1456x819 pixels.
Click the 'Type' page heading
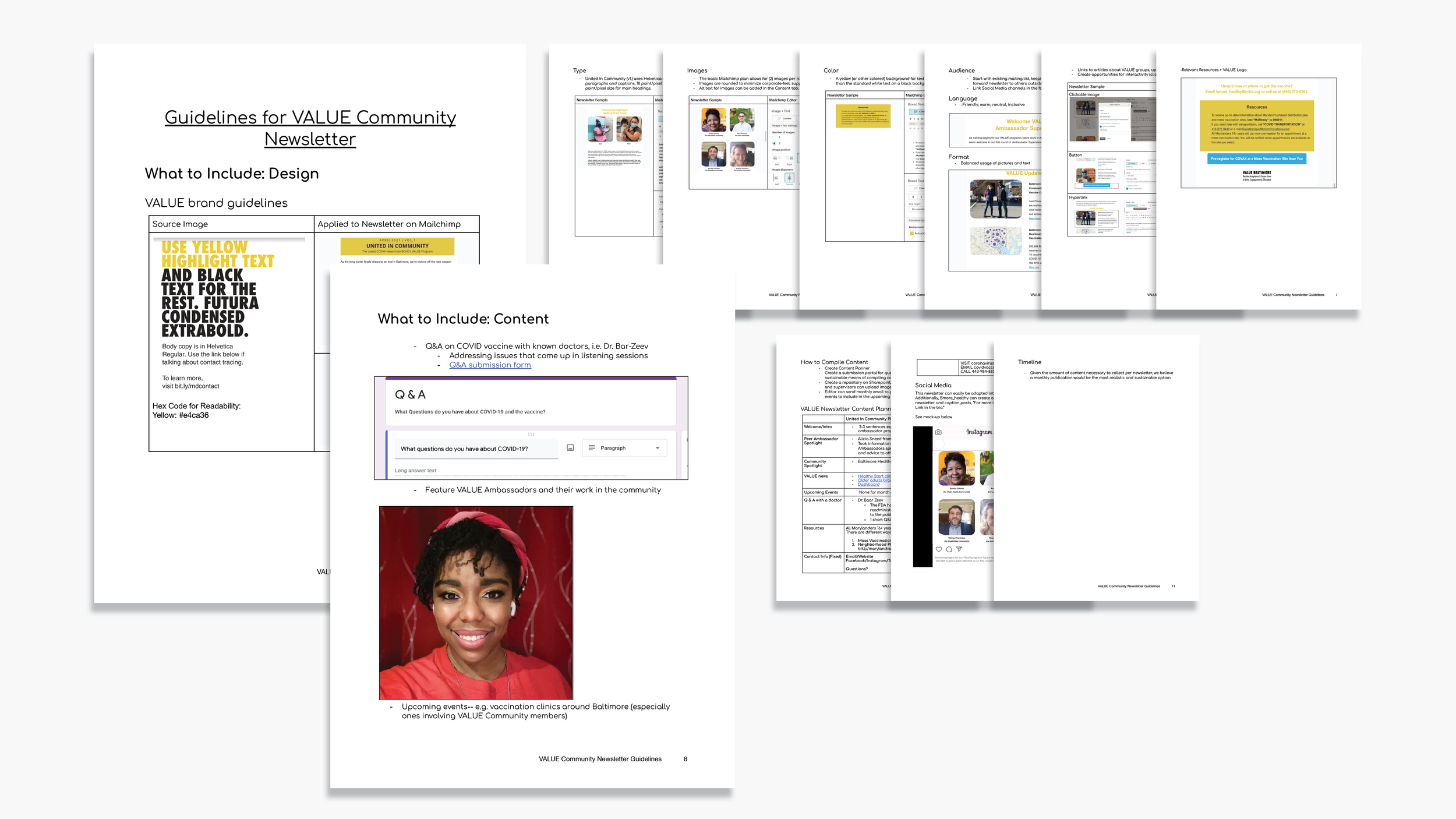point(579,70)
